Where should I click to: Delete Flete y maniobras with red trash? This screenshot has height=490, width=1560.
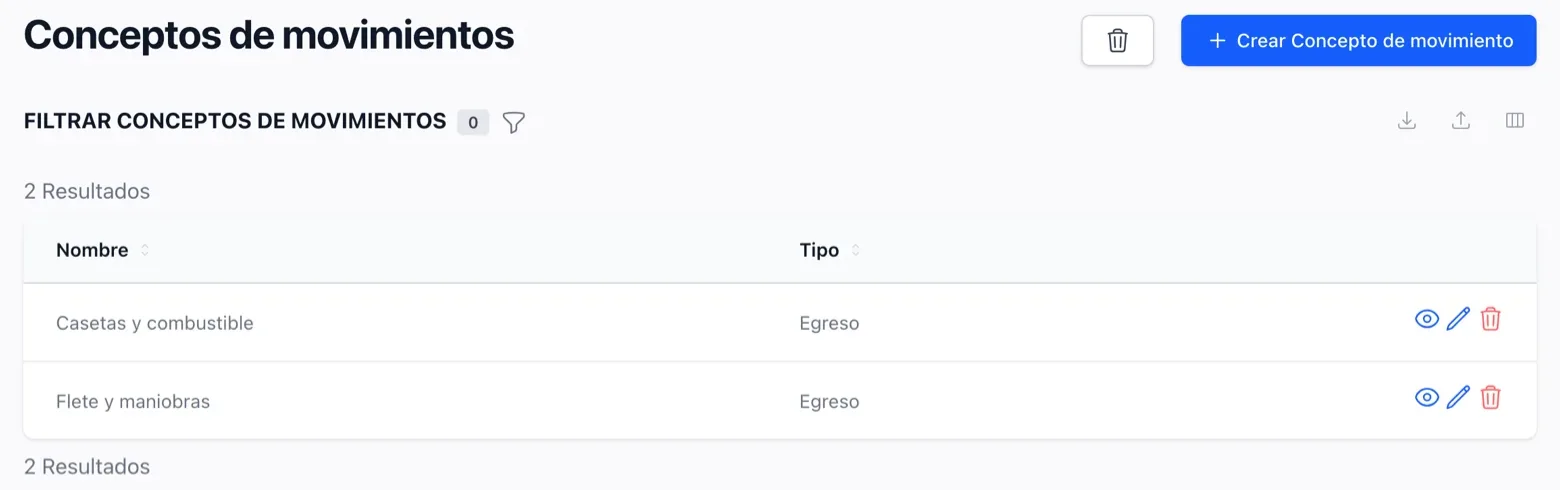tap(1490, 397)
